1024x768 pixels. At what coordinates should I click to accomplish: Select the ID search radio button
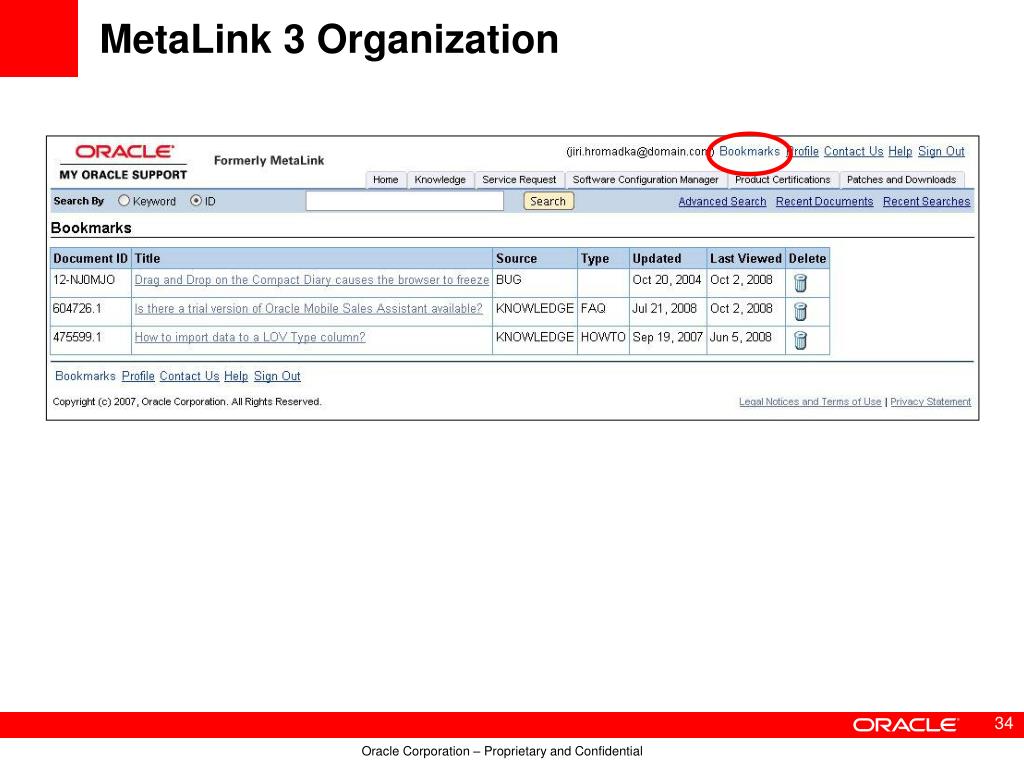point(196,200)
